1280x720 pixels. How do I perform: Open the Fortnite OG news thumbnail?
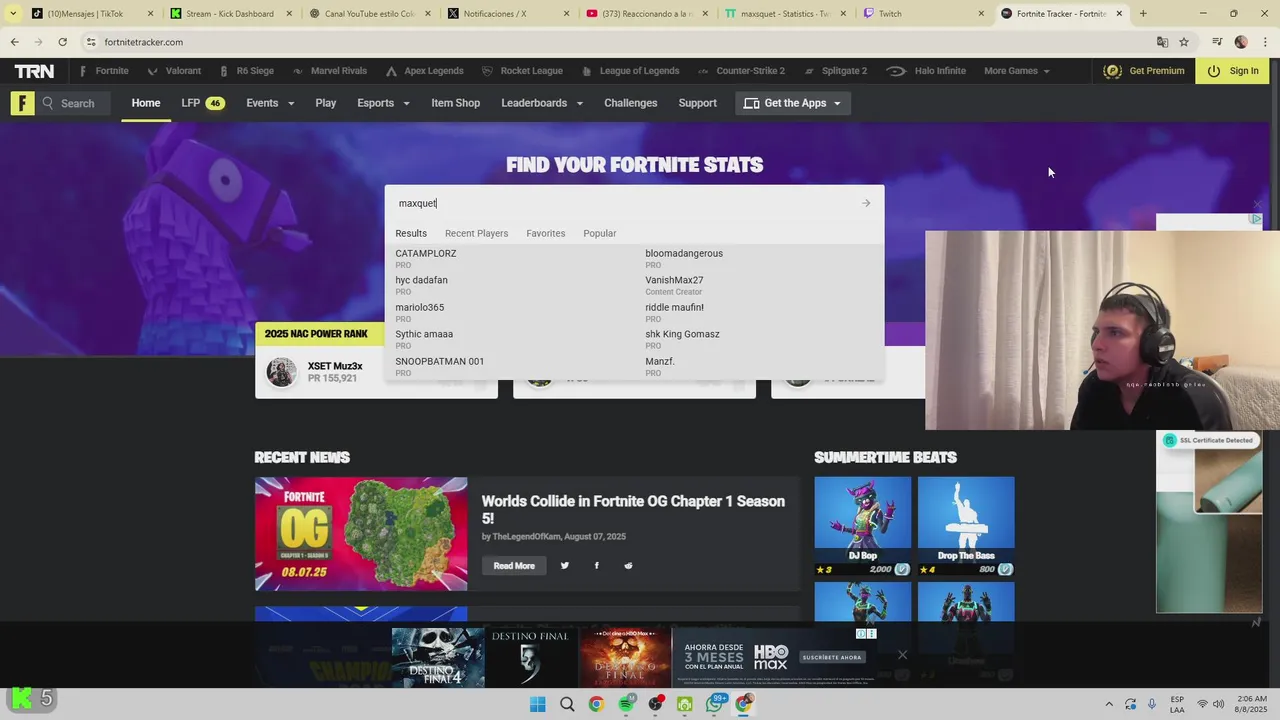[x=361, y=534]
